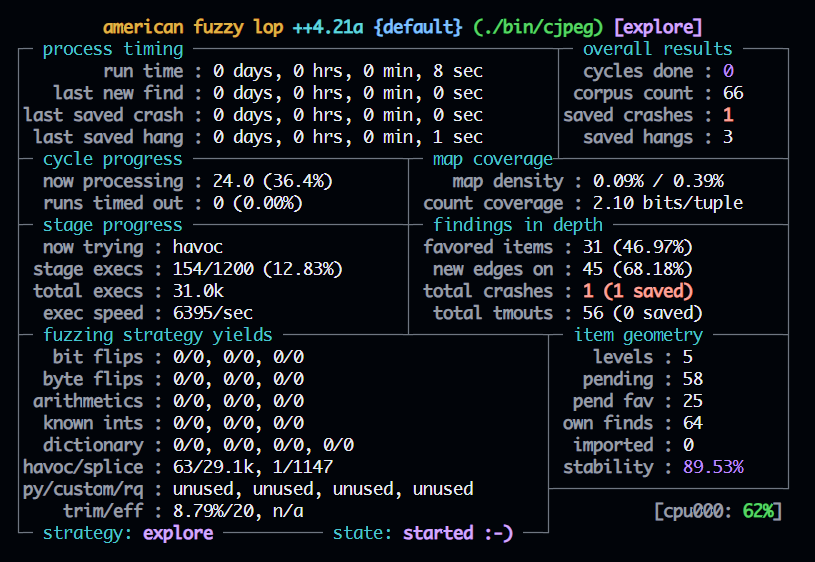Screen dimensions: 815x562
Task: Click the 'item geometry' section header
Action: [638, 335]
